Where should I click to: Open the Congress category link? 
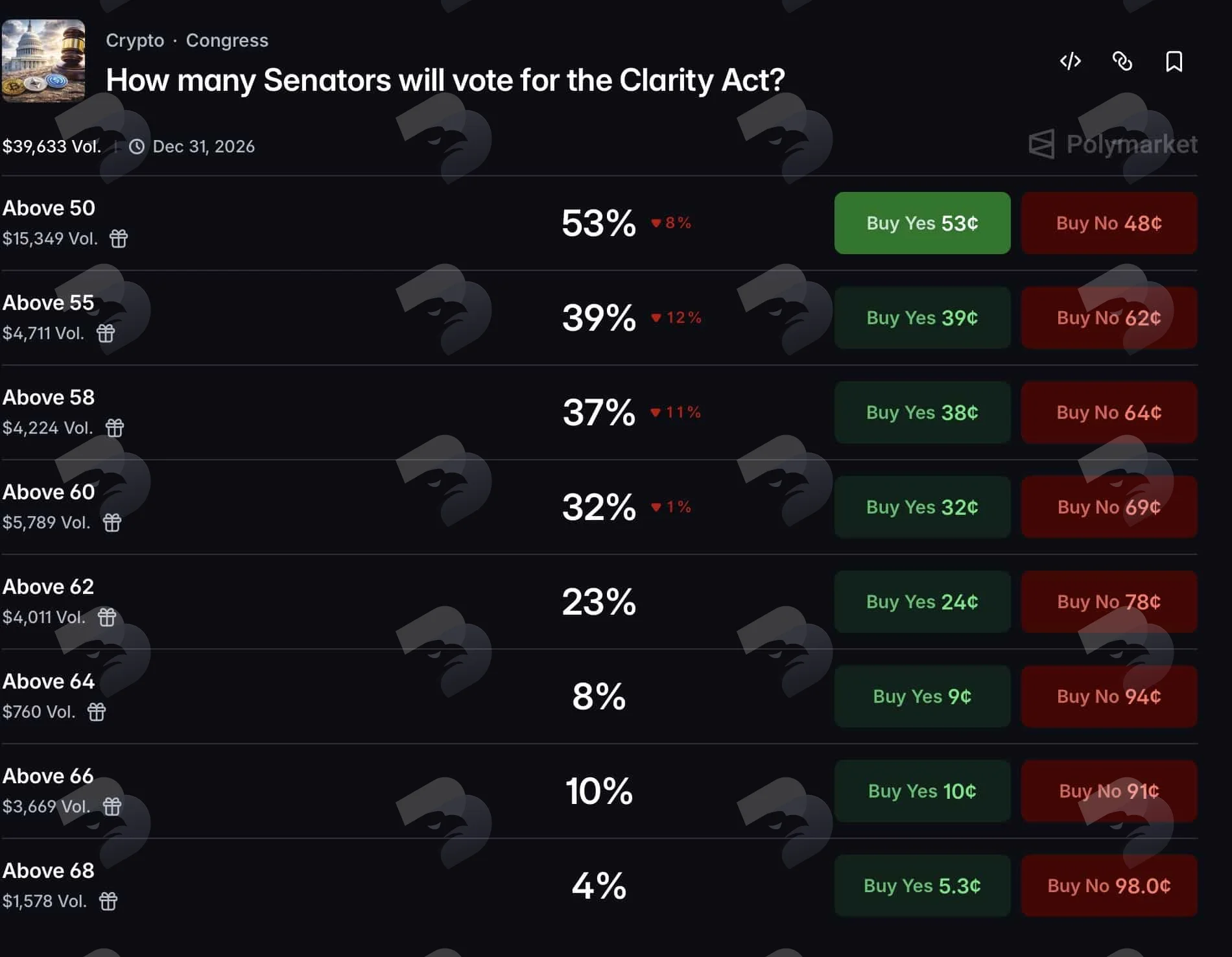[x=227, y=40]
